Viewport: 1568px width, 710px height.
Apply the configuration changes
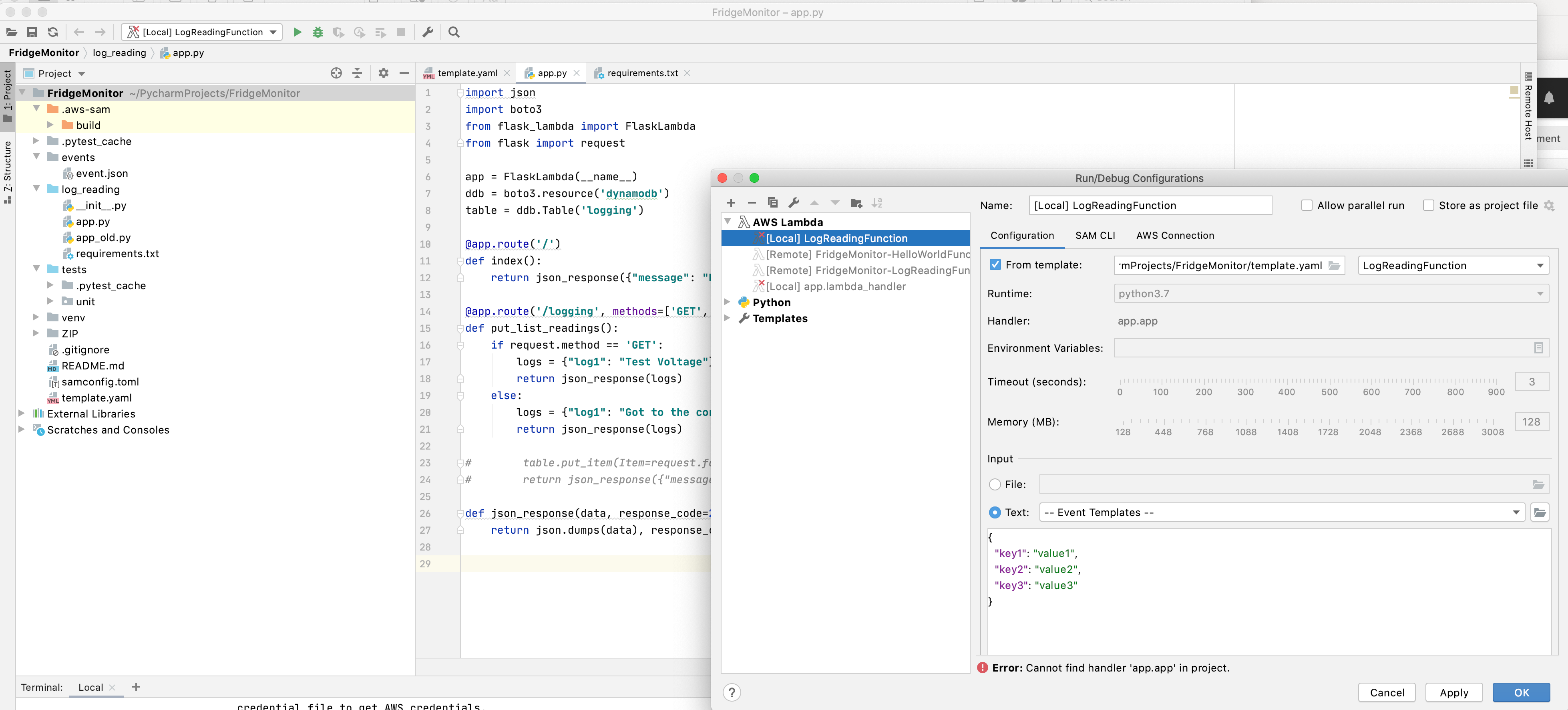(1454, 692)
